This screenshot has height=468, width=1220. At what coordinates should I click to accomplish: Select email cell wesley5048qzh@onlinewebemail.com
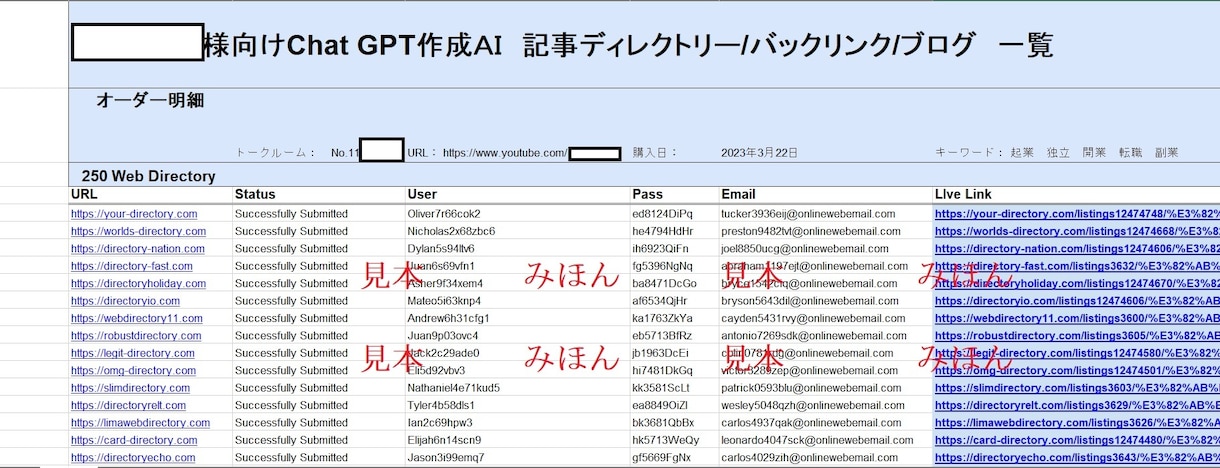810,405
